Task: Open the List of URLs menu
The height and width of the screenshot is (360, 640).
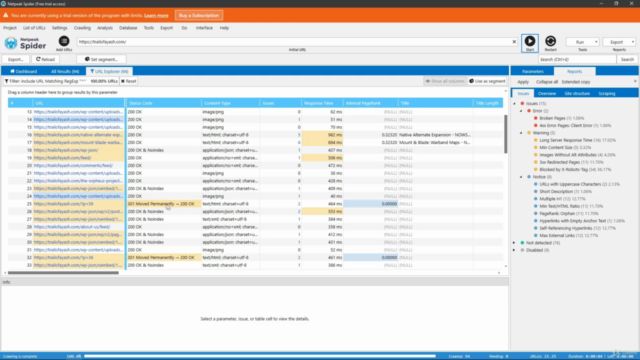Action: [x=34, y=28]
